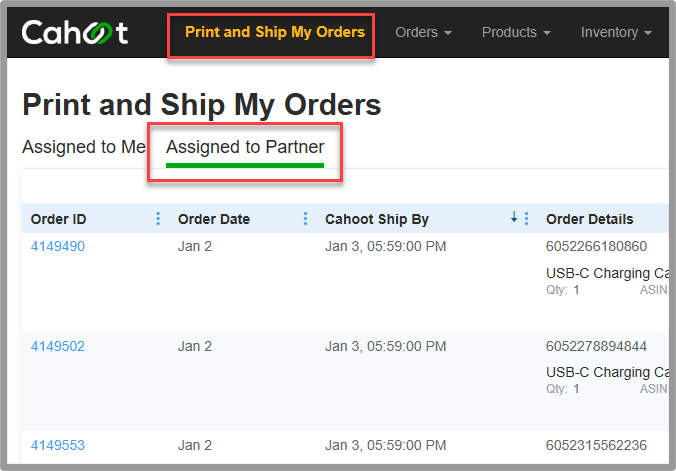Screen dimensions: 676x471
Task: Open order 4149502
Action: [58, 346]
